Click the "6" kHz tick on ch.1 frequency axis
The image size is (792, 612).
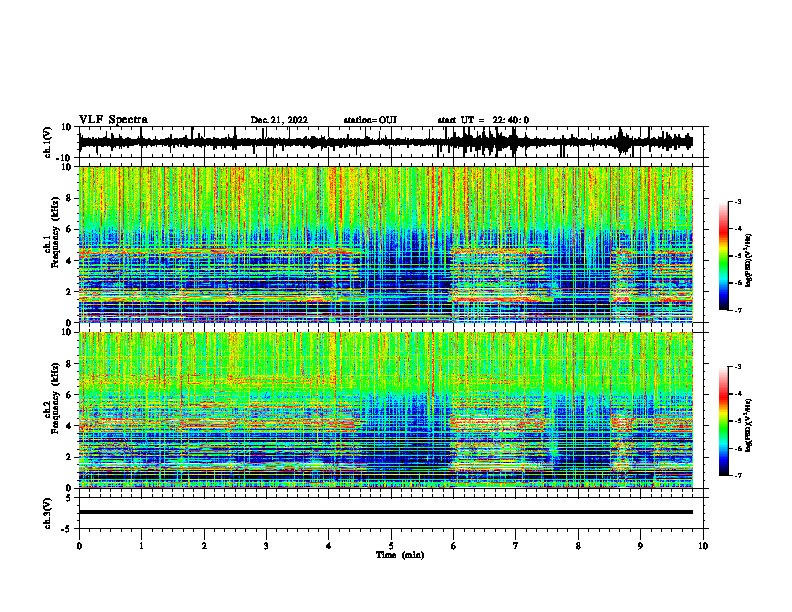click(x=69, y=229)
